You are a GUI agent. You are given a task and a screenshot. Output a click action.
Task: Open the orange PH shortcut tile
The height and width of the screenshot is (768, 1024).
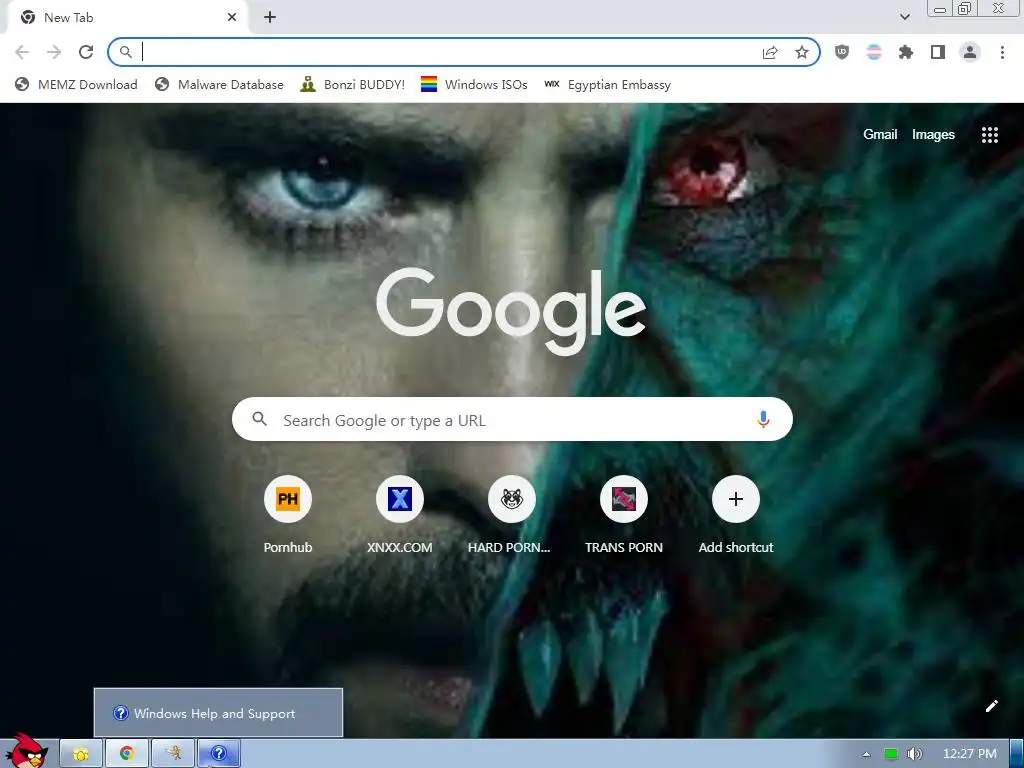coord(288,499)
